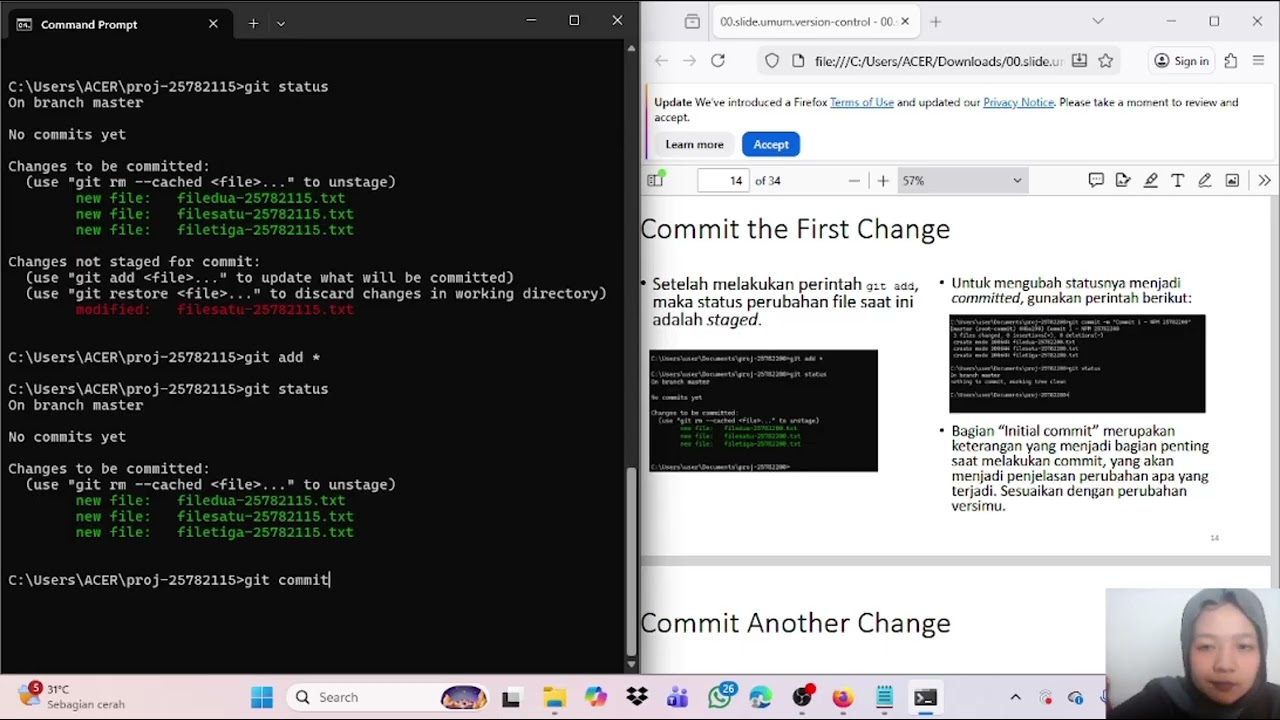Screen dimensions: 1280x720
Task: Open Firefox application hamburger menu
Action: (x=1258, y=61)
